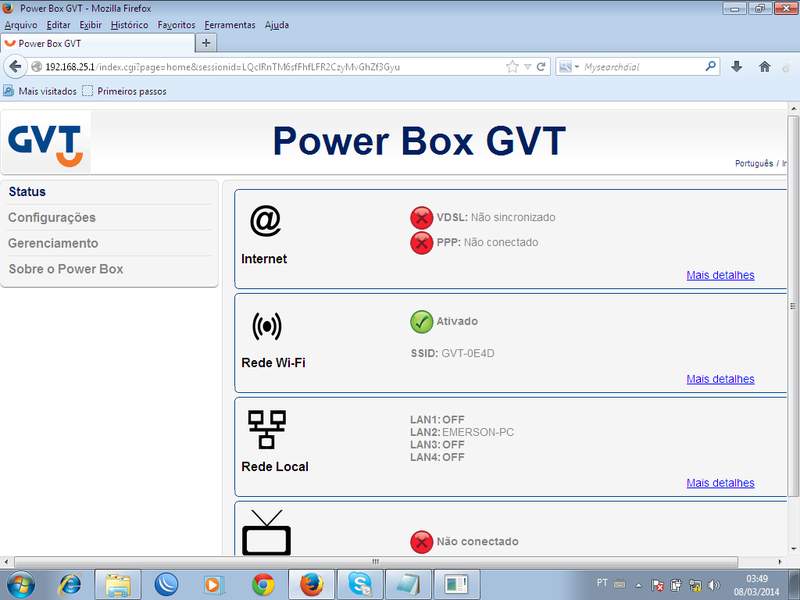Viewport: 800px width, 600px height.
Task: Click the Rede Local network icon
Action: (x=267, y=429)
